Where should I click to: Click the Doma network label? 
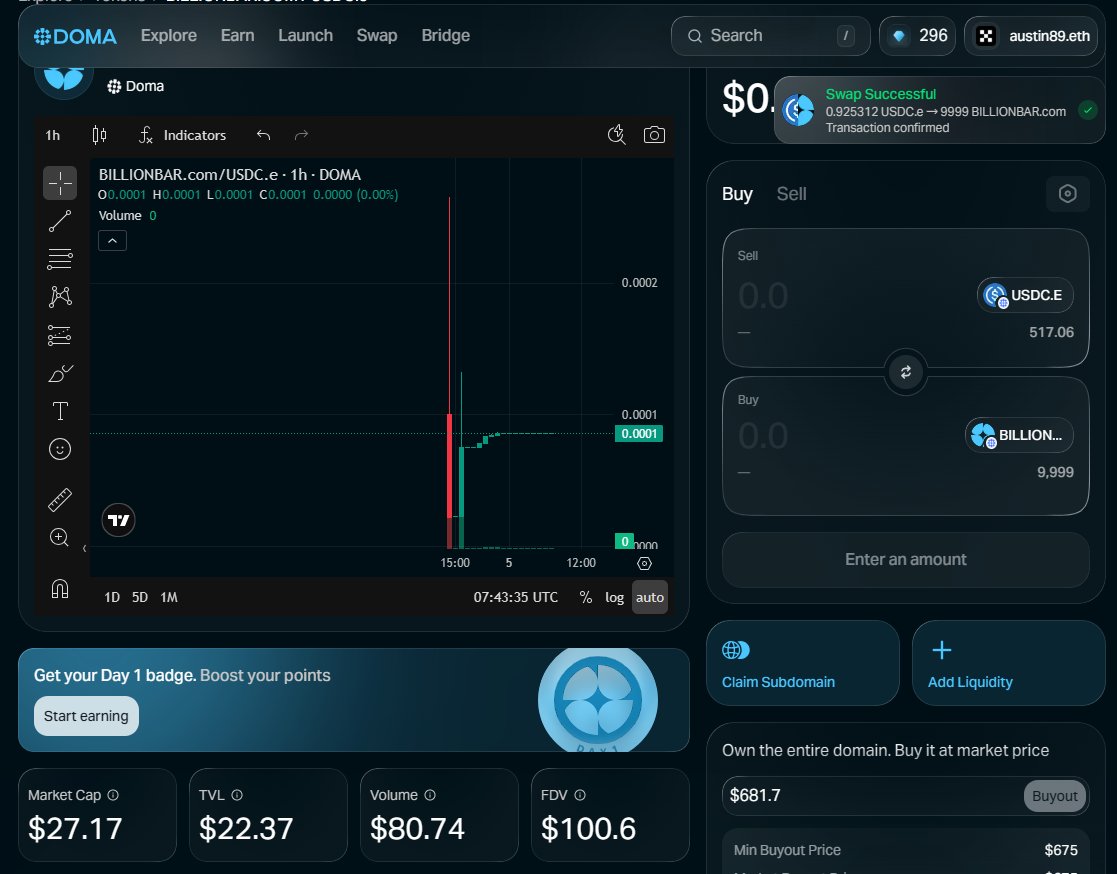(135, 86)
